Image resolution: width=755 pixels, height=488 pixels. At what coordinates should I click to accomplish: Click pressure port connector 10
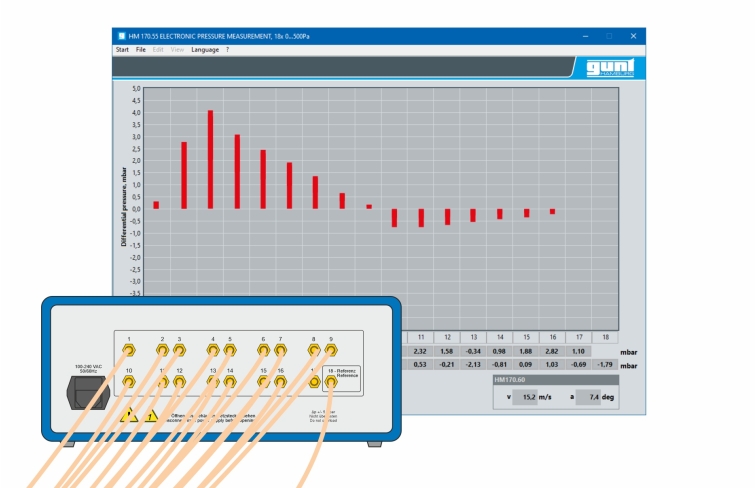pos(129,382)
